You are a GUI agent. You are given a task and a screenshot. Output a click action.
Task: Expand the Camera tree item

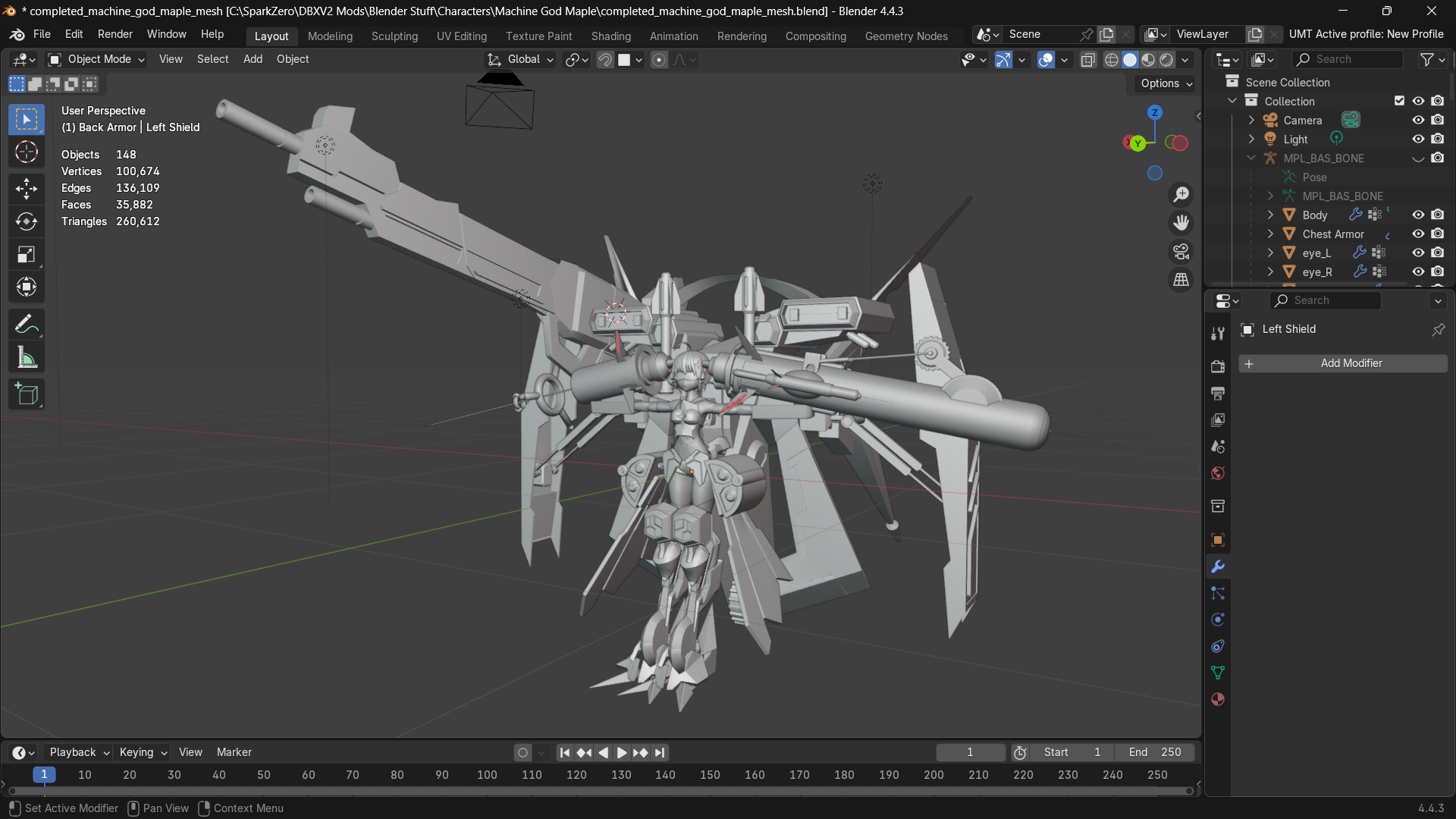1251,120
